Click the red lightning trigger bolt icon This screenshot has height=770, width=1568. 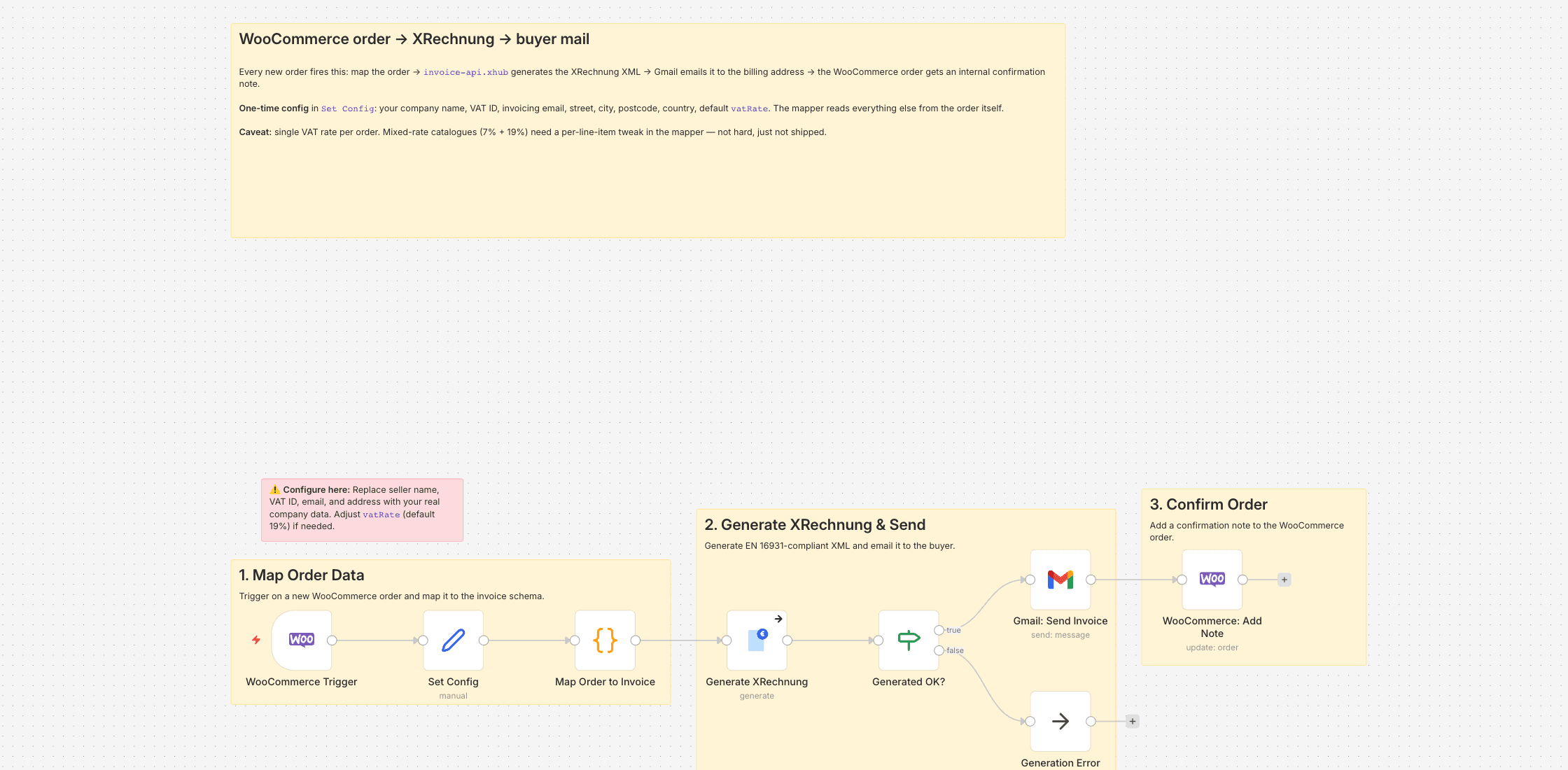[x=256, y=640]
